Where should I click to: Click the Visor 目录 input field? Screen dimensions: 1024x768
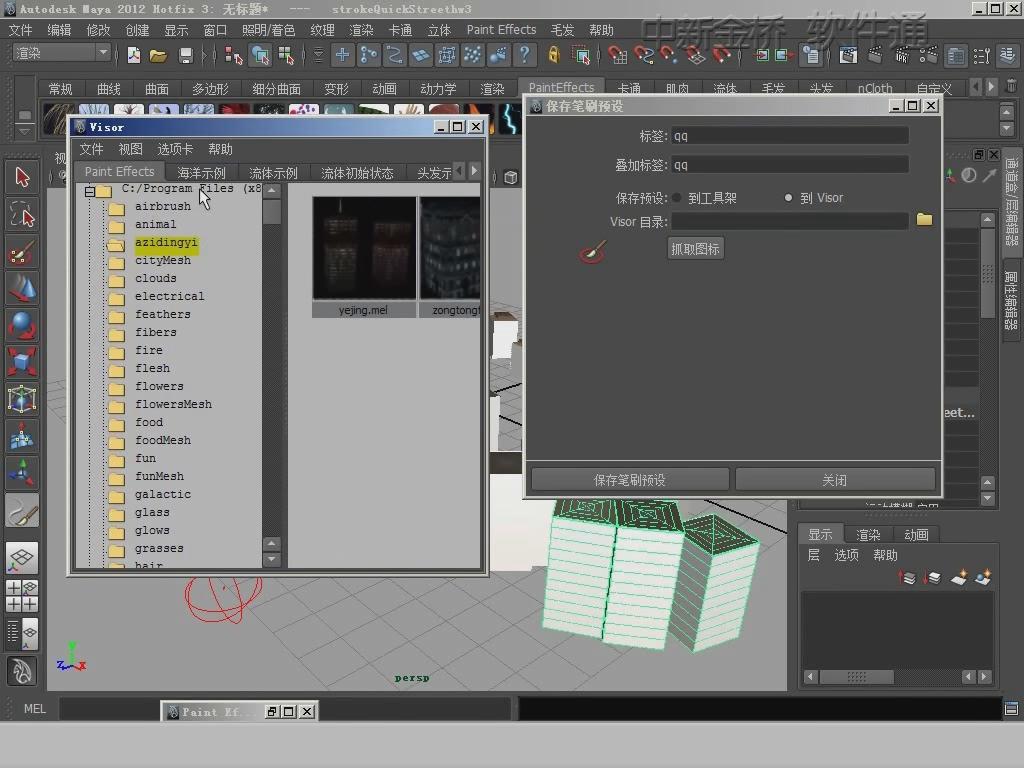(x=790, y=221)
